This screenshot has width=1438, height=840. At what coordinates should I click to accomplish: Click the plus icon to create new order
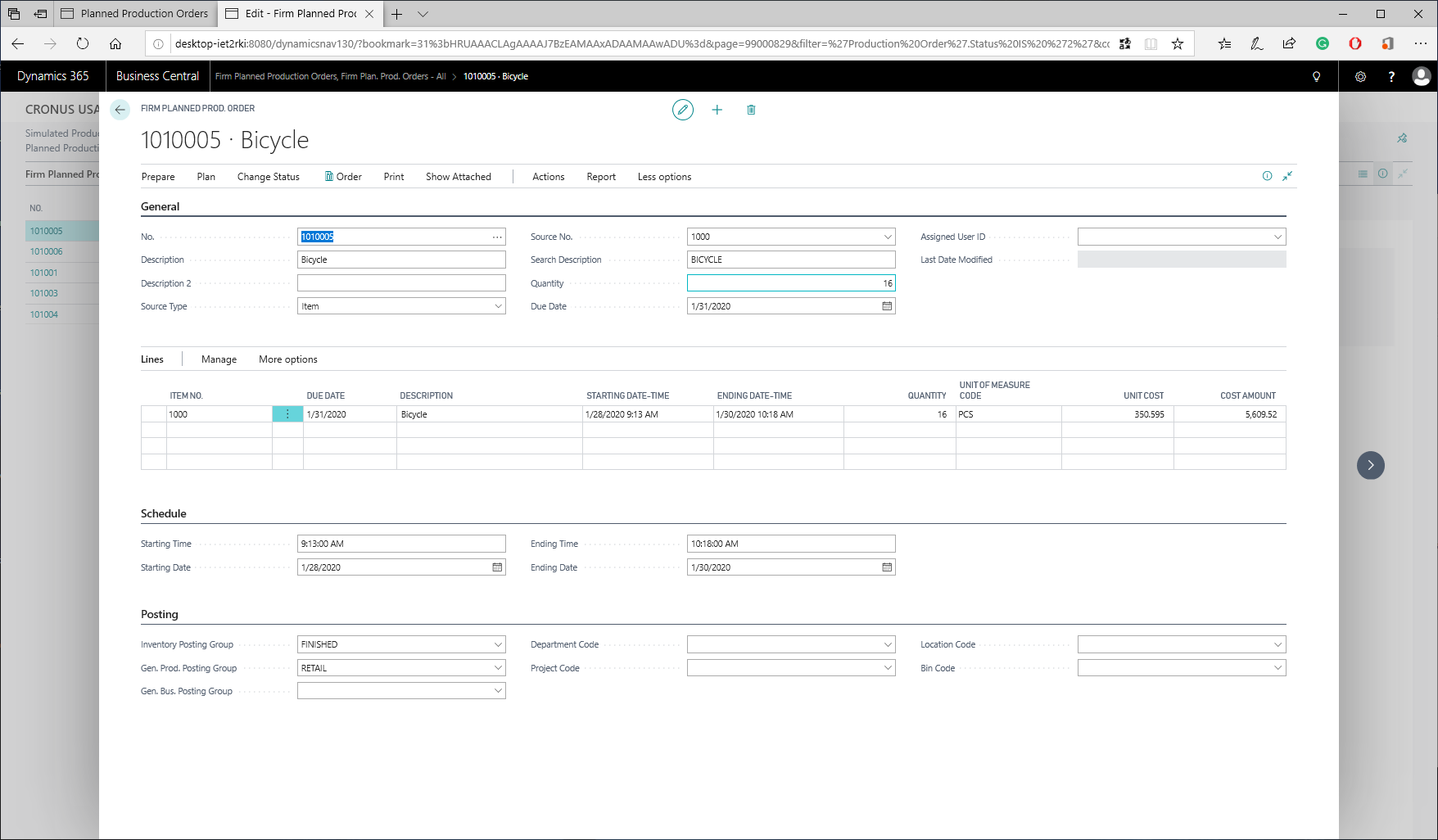click(x=717, y=110)
